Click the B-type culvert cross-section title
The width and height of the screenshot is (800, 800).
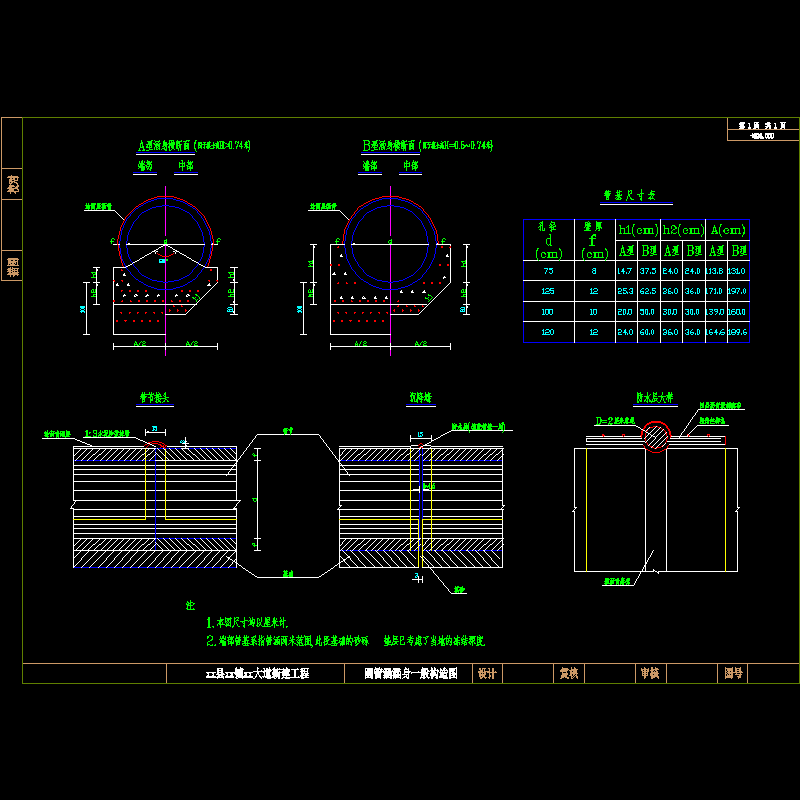coord(428,145)
